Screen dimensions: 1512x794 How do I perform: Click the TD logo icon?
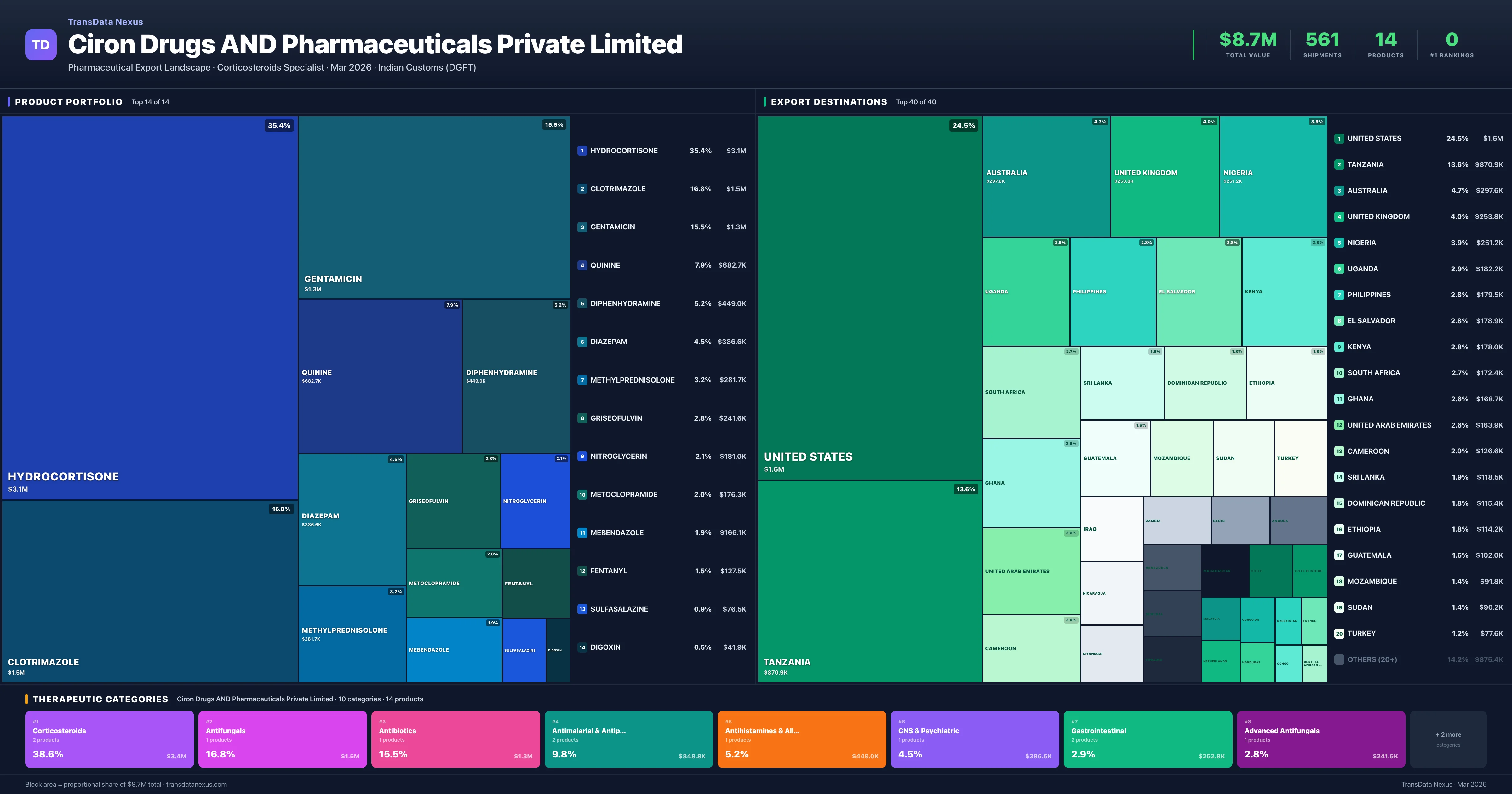41,45
